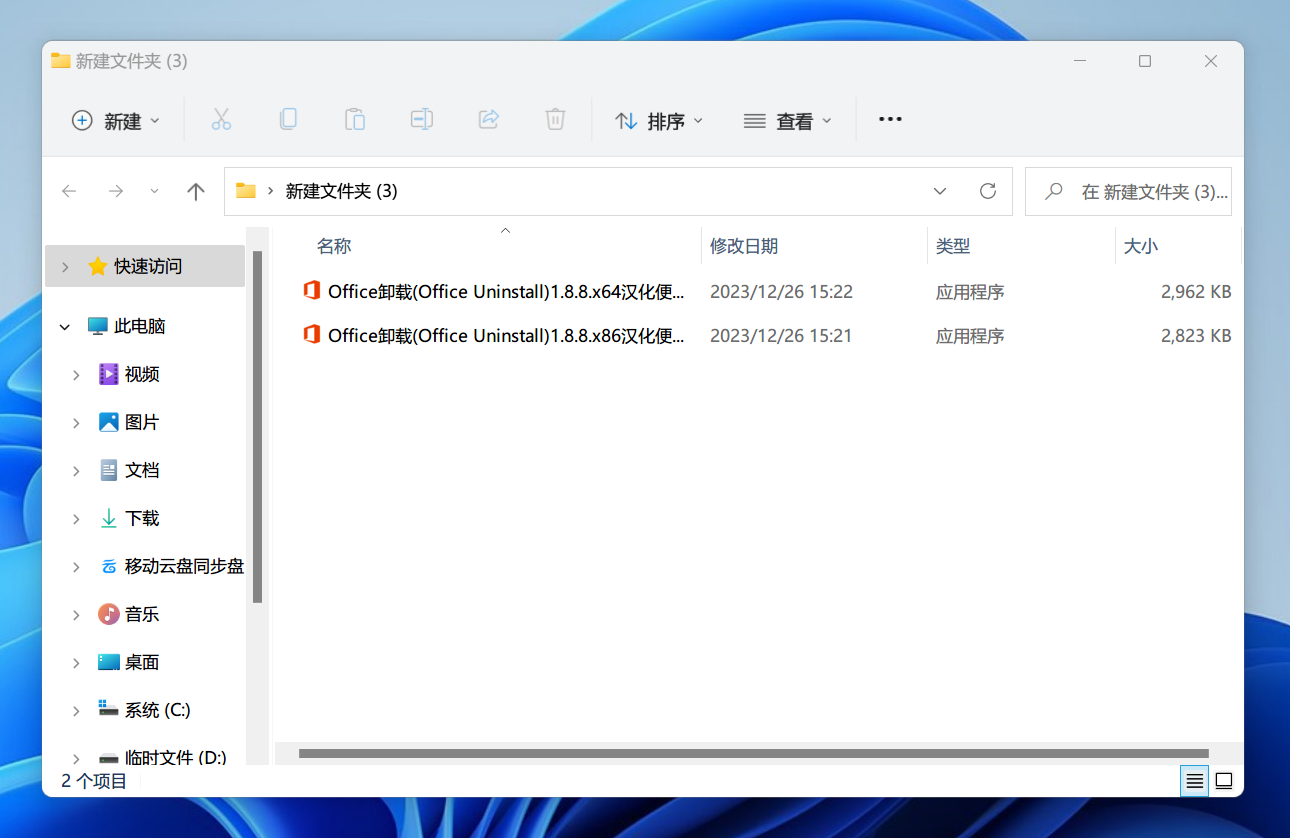Select 快速访问 in navigation pane
This screenshot has height=838, width=1290.
click(146, 266)
